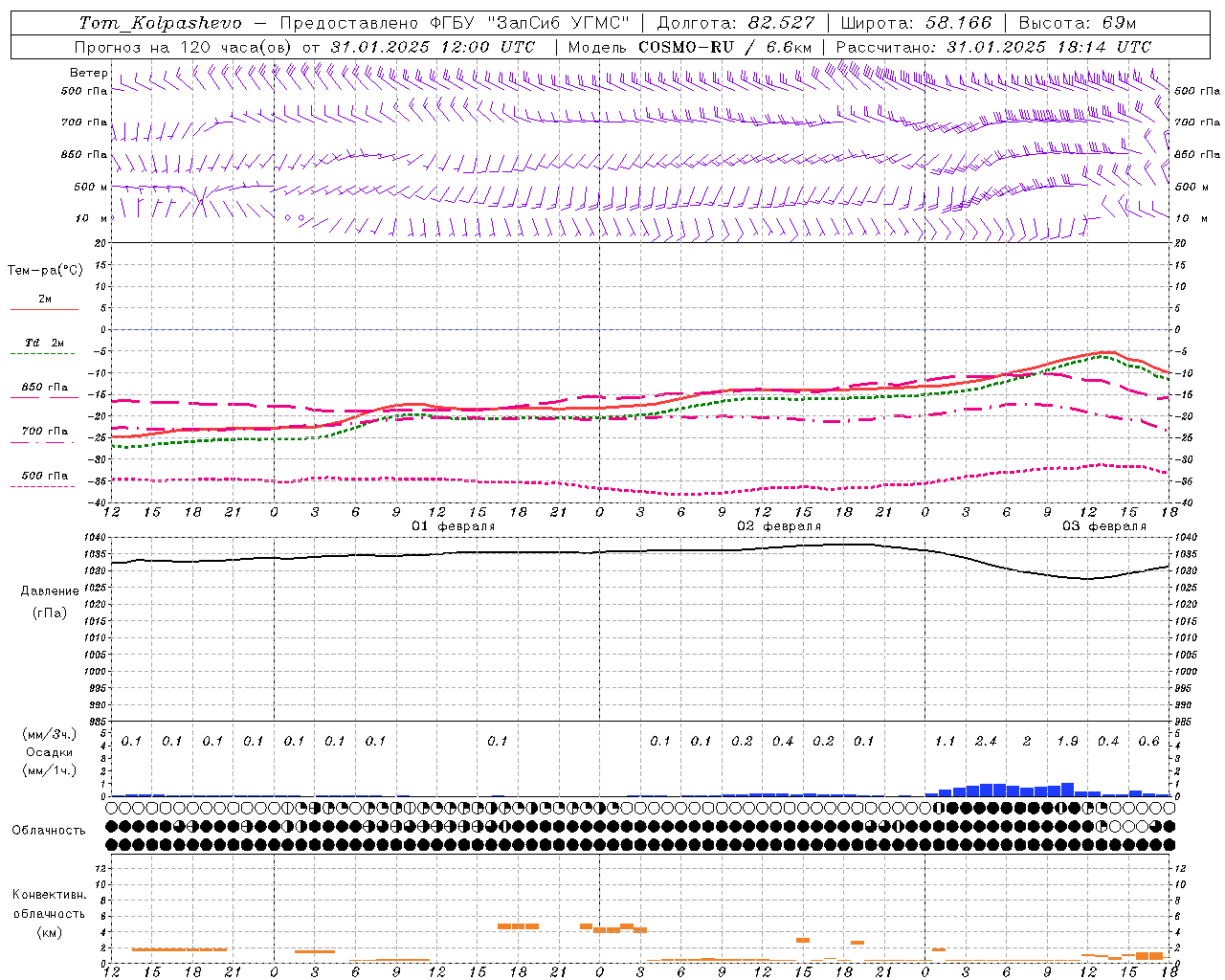1225x980 pixels.
Task: Select the 'Широта: 58.166' latitude text
Action: (917, 23)
